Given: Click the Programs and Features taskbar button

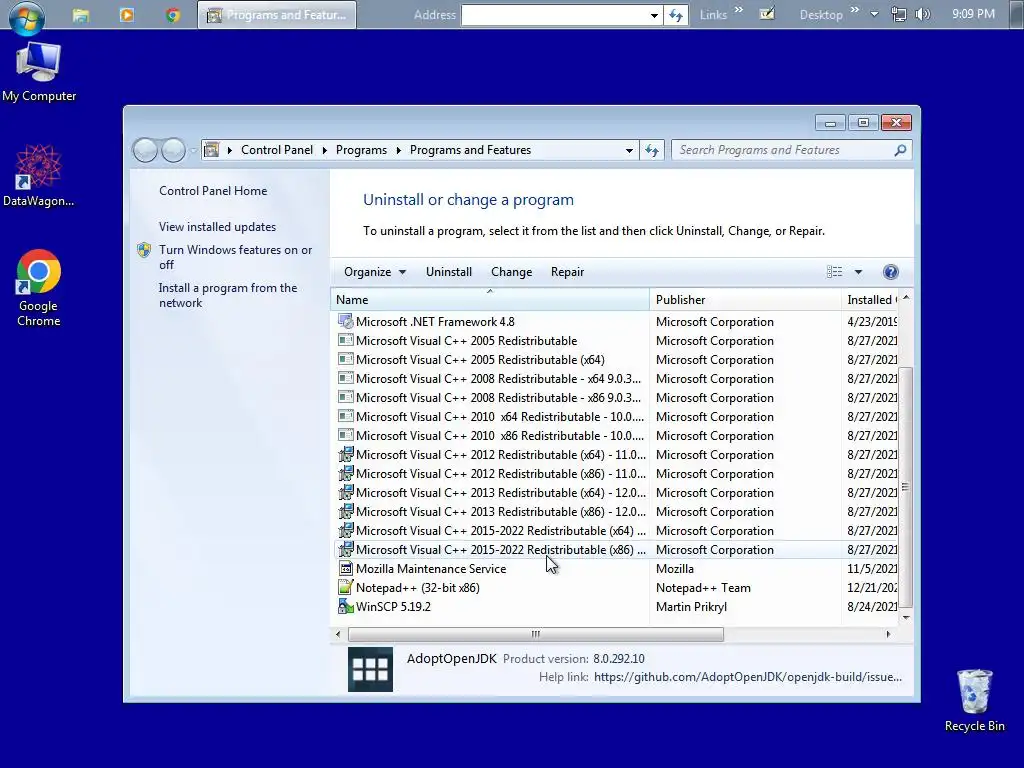Looking at the screenshot, I should click(277, 15).
